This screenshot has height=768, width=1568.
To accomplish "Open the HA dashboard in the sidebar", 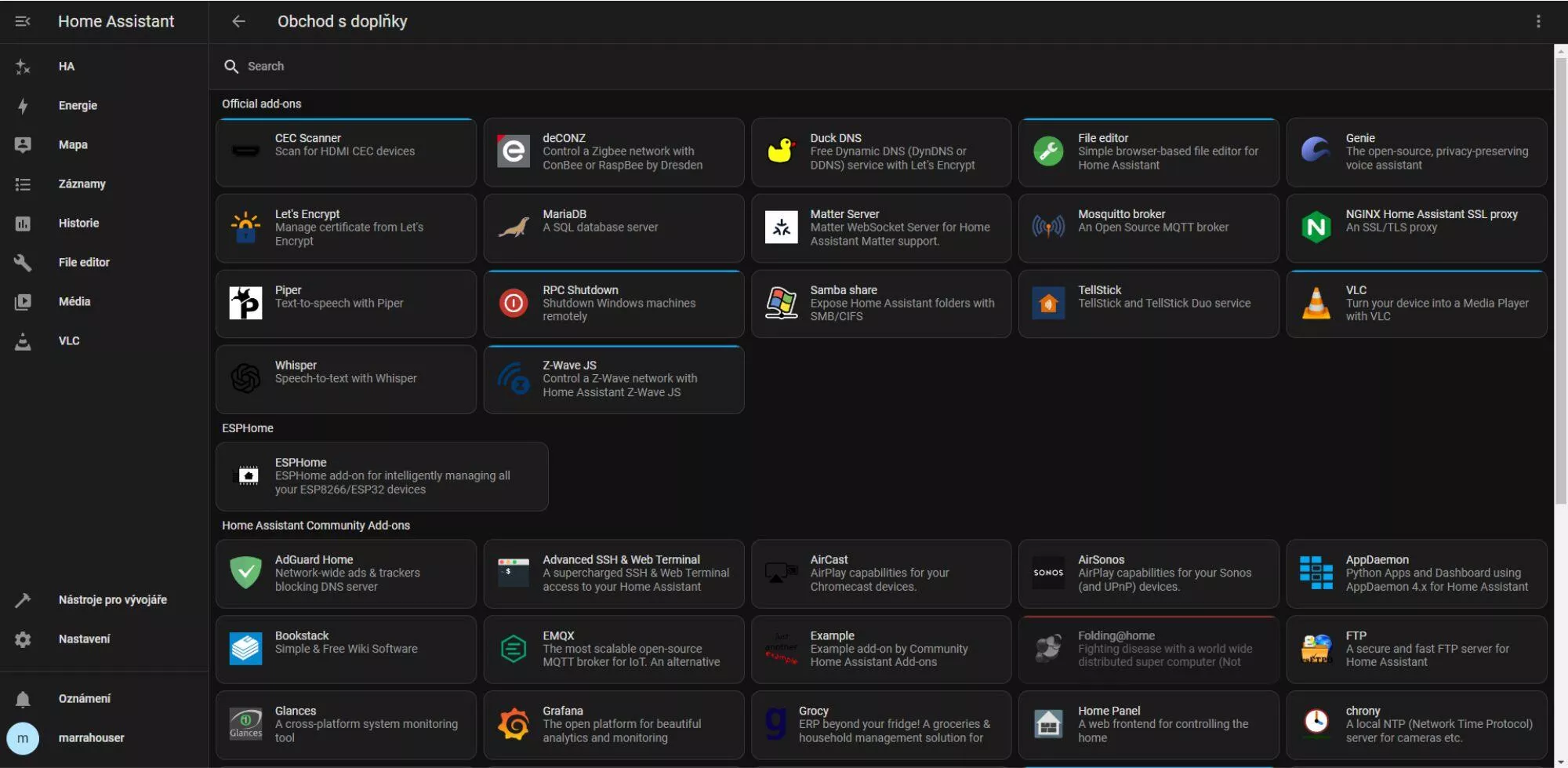I will (x=104, y=67).
